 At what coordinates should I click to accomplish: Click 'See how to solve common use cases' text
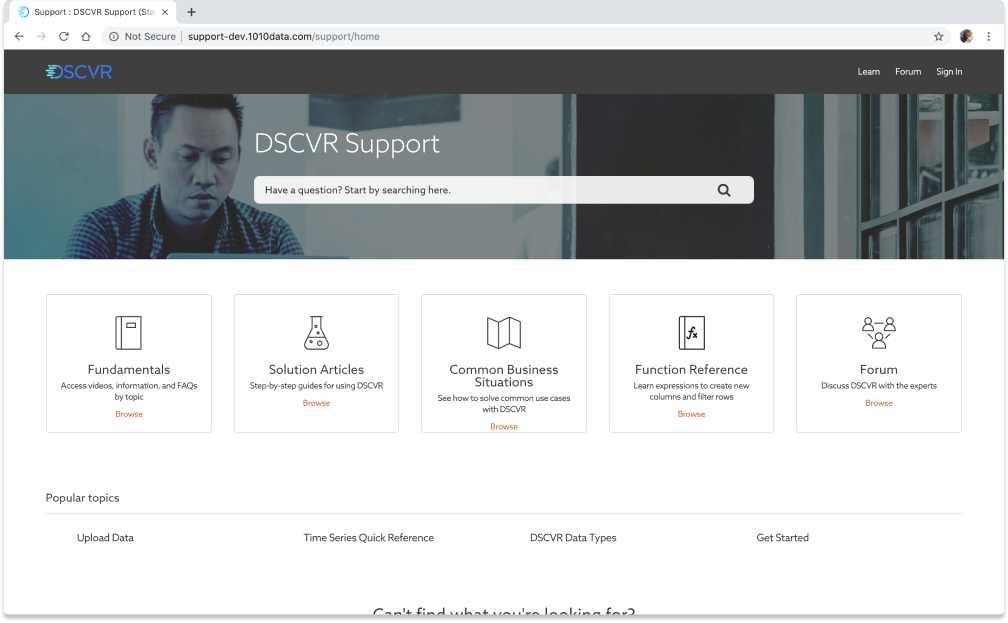(x=504, y=399)
